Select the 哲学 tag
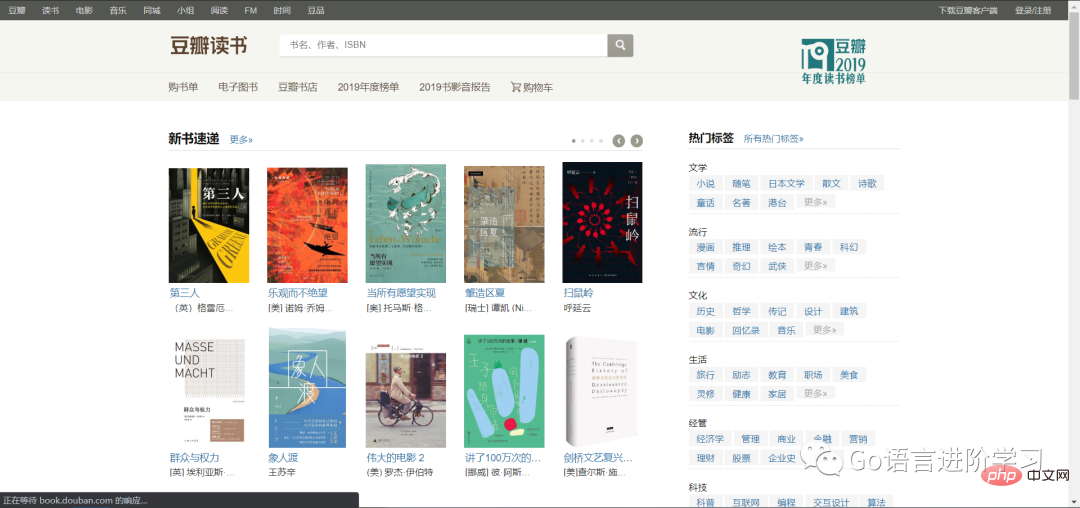1080x508 pixels. pos(742,311)
